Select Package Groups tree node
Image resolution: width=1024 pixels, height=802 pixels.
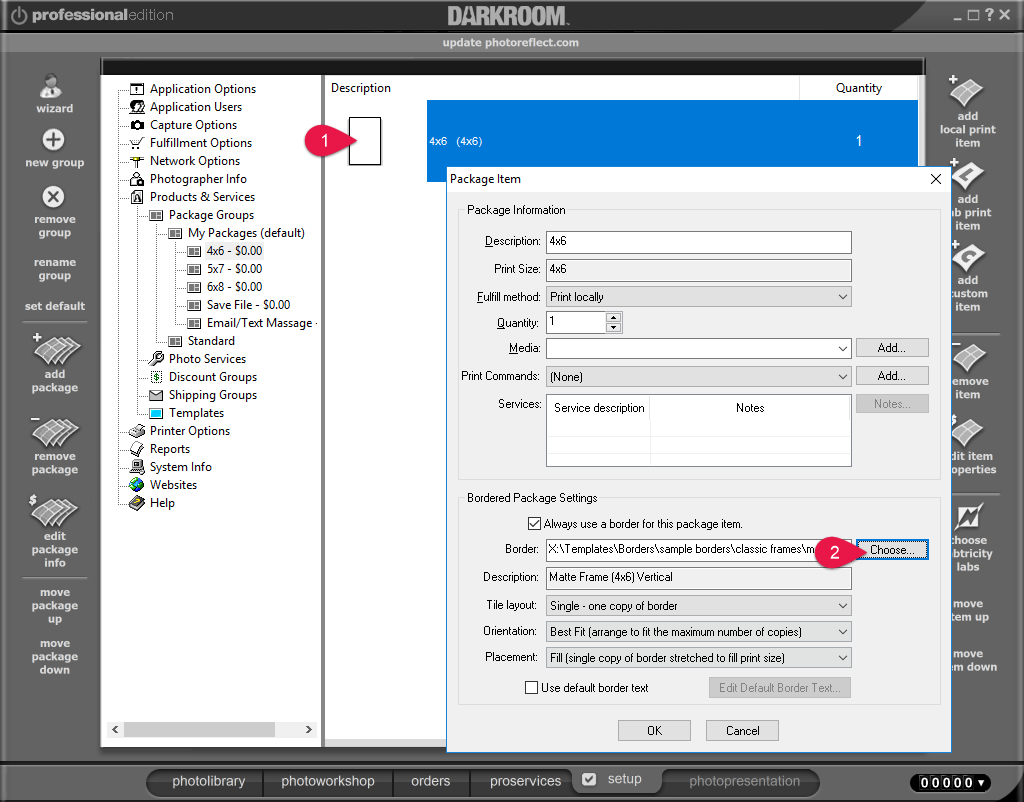tap(211, 215)
